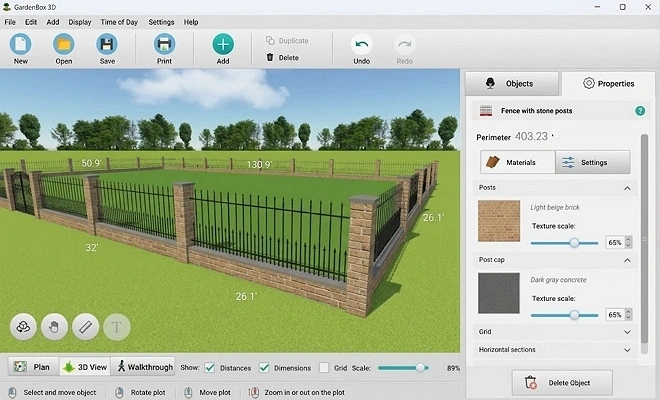660x400 pixels.
Task: Undo the last action
Action: (x=362, y=44)
